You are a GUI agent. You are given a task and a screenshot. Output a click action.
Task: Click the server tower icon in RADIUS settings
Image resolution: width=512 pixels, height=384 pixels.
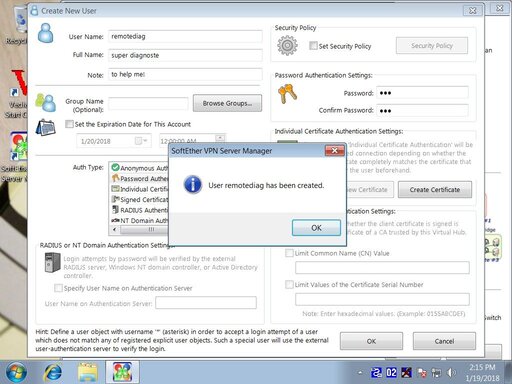(52, 262)
